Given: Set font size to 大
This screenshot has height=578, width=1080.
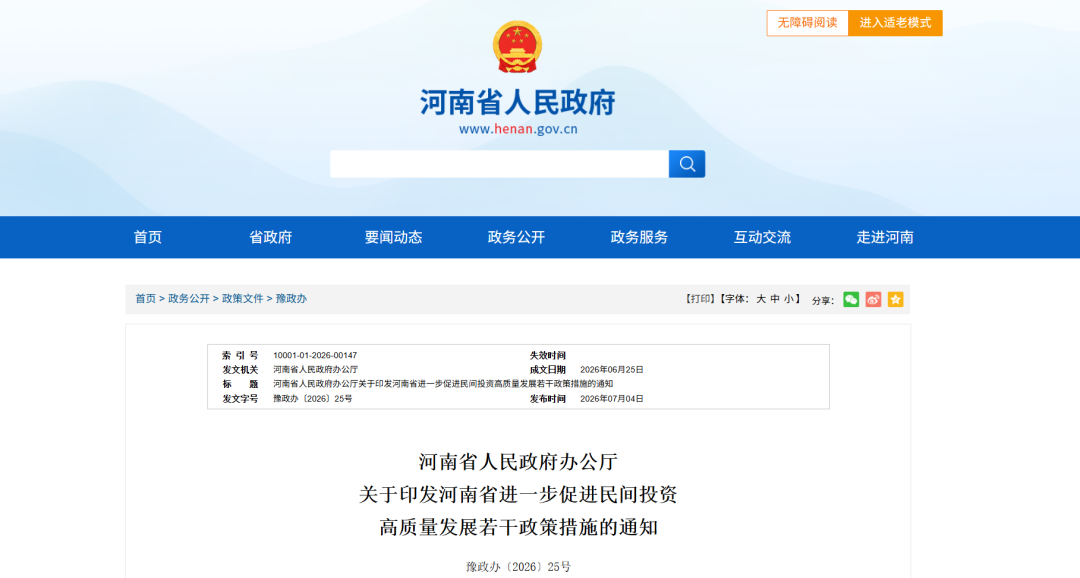Looking at the screenshot, I should click(761, 299).
